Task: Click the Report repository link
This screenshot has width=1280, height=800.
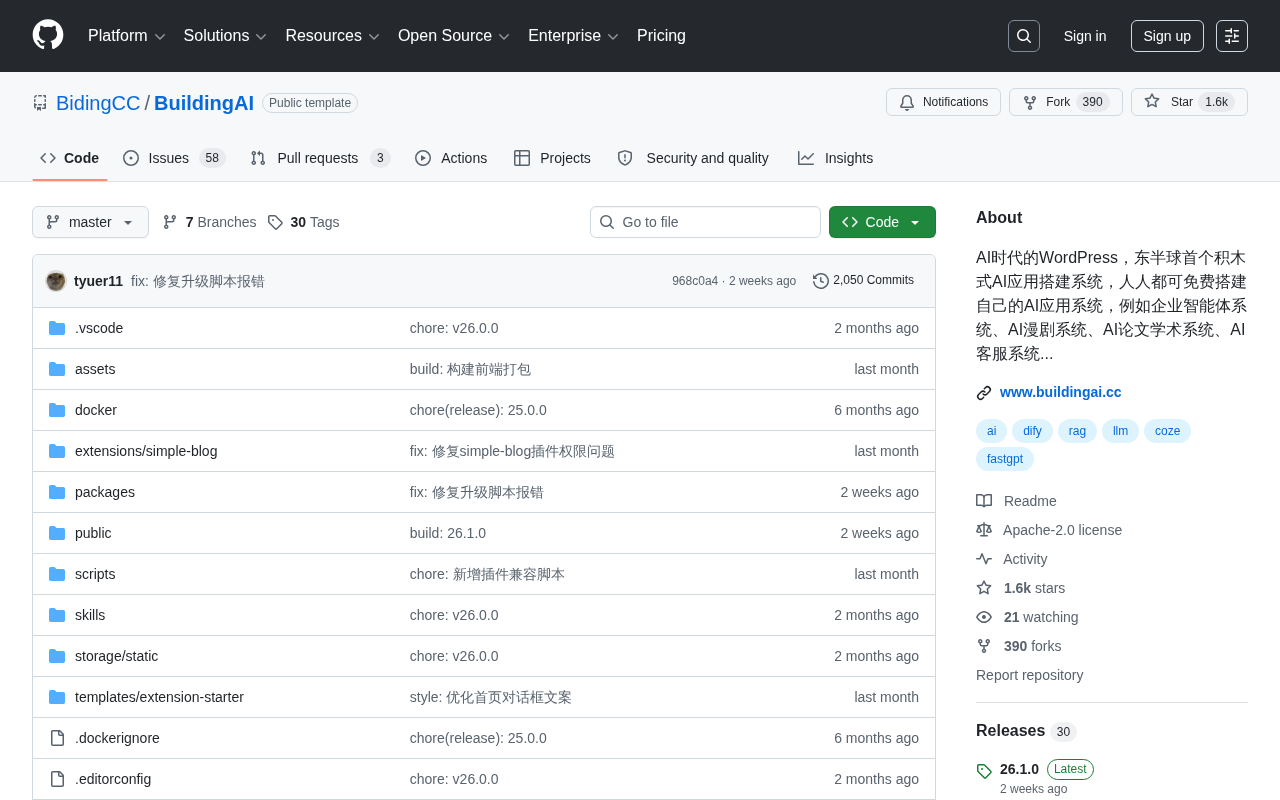Action: [1029, 675]
